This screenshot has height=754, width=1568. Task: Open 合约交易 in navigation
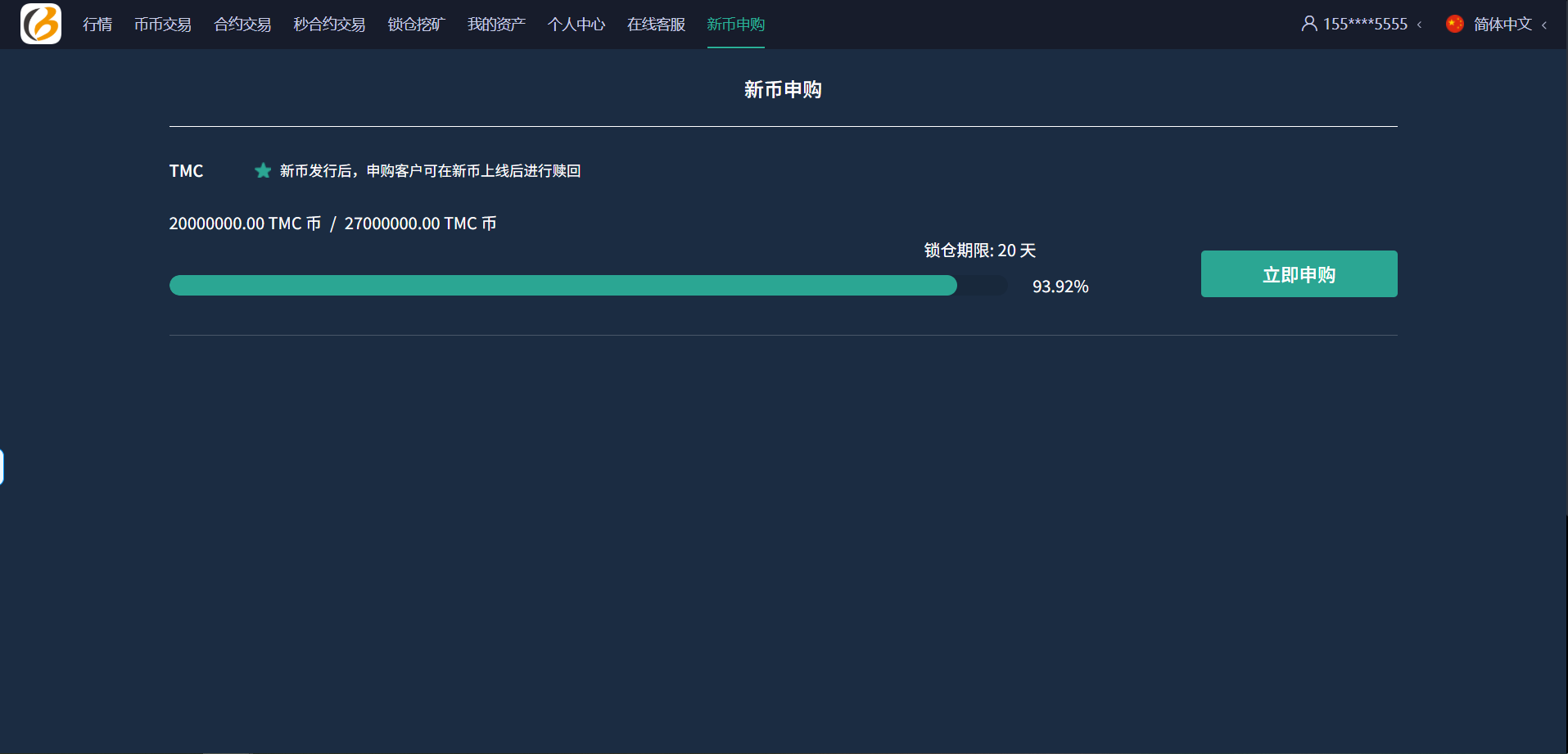pyautogui.click(x=242, y=25)
